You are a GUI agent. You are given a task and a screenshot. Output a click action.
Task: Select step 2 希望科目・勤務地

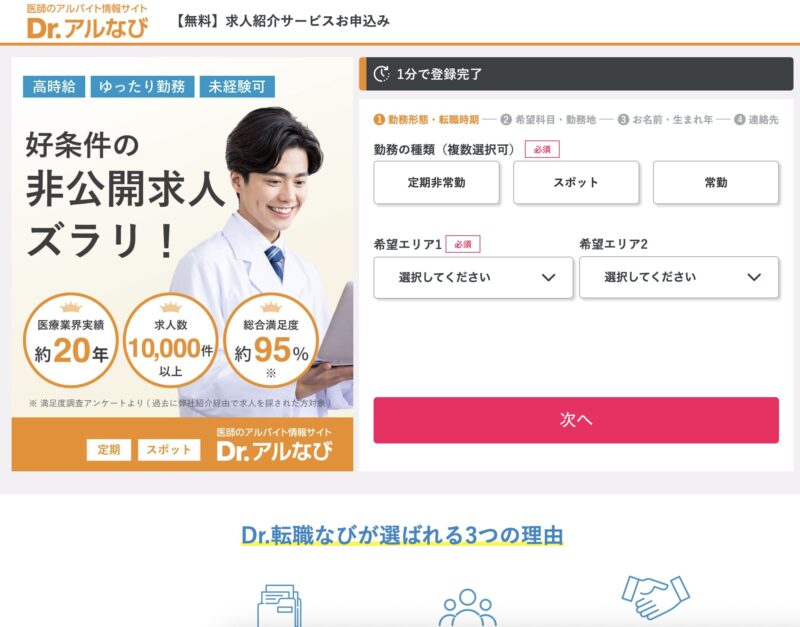548,119
